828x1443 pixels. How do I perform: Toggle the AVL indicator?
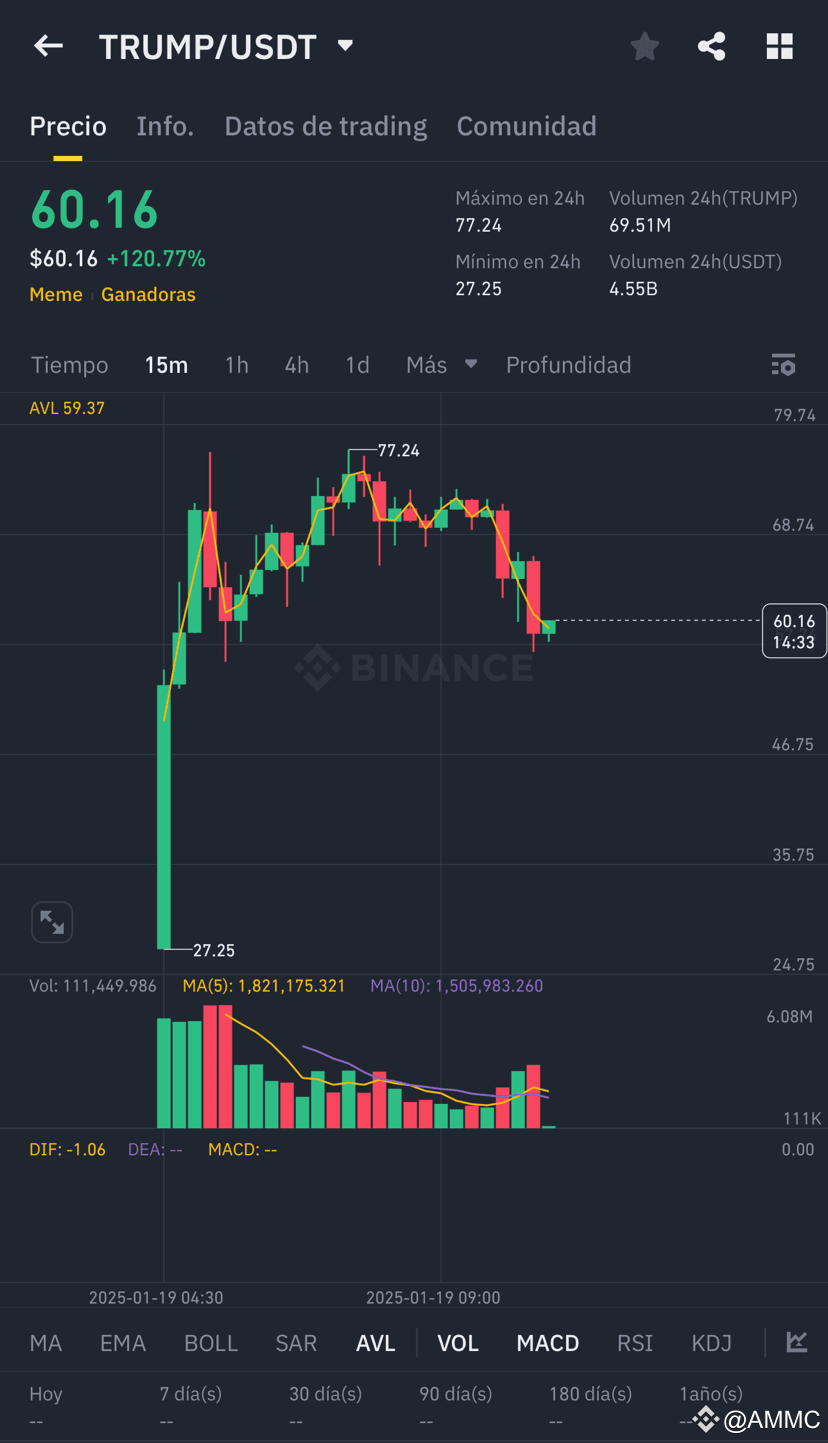tap(376, 1343)
